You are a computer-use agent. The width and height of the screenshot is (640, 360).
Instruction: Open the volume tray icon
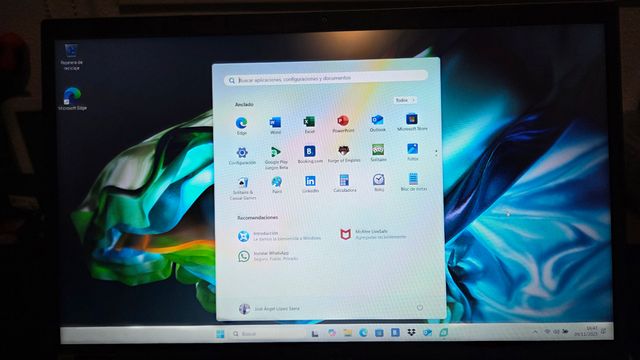(x=556, y=332)
